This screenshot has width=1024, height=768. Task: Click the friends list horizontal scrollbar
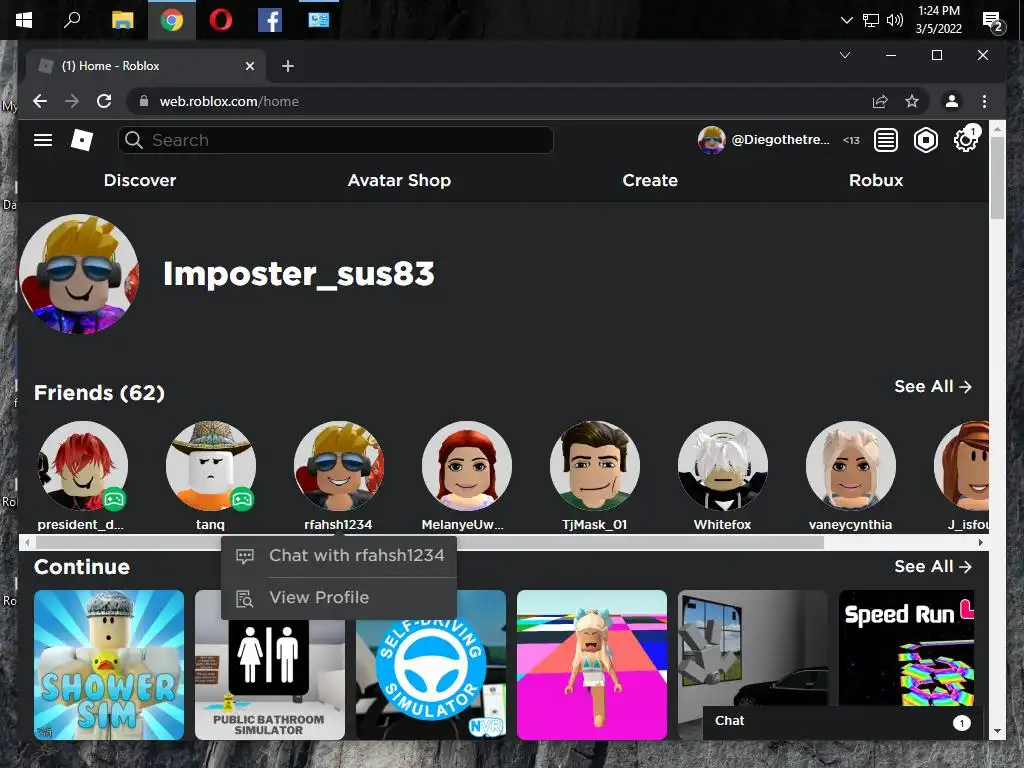click(430, 543)
